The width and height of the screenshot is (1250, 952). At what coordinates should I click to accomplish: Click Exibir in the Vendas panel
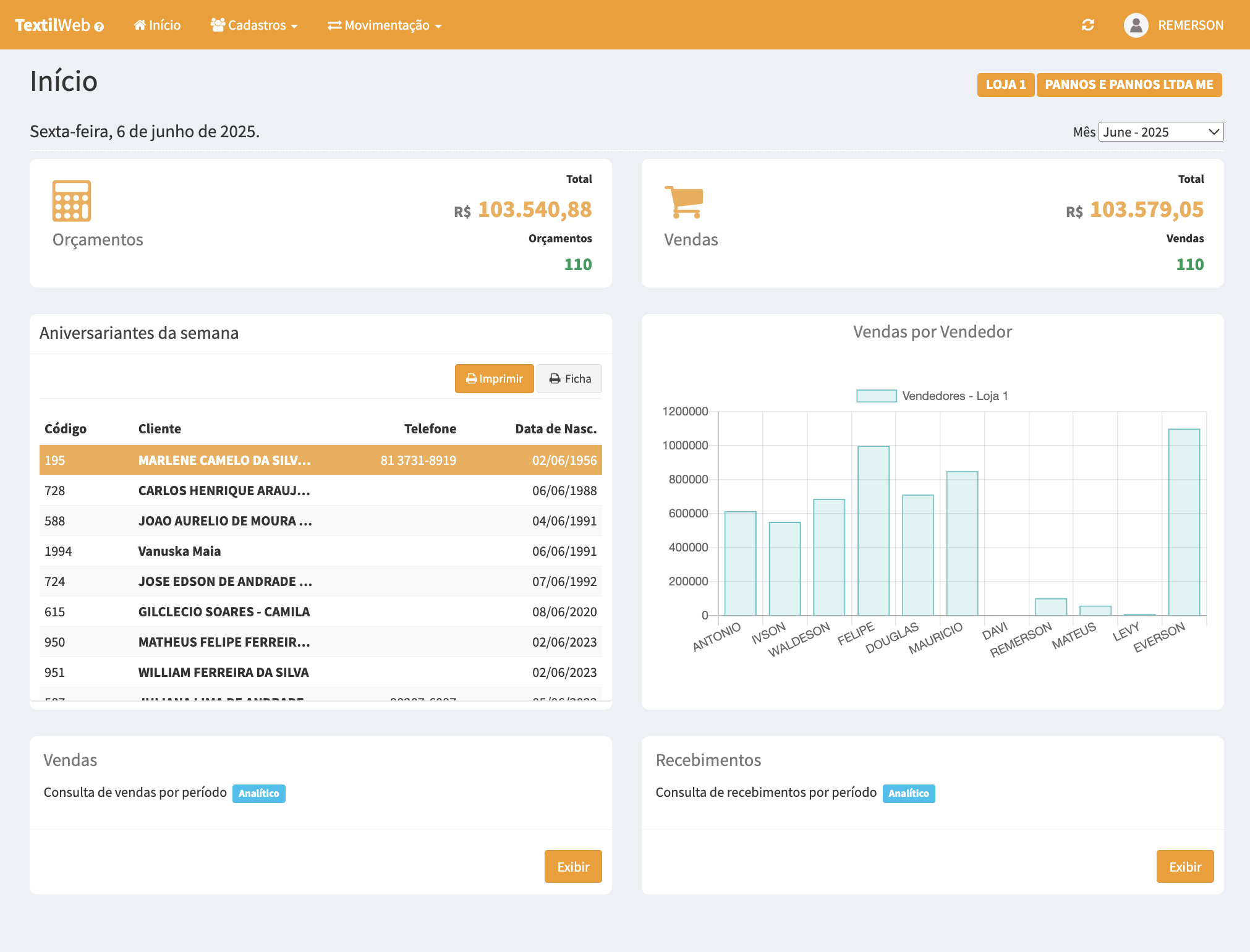click(572, 866)
